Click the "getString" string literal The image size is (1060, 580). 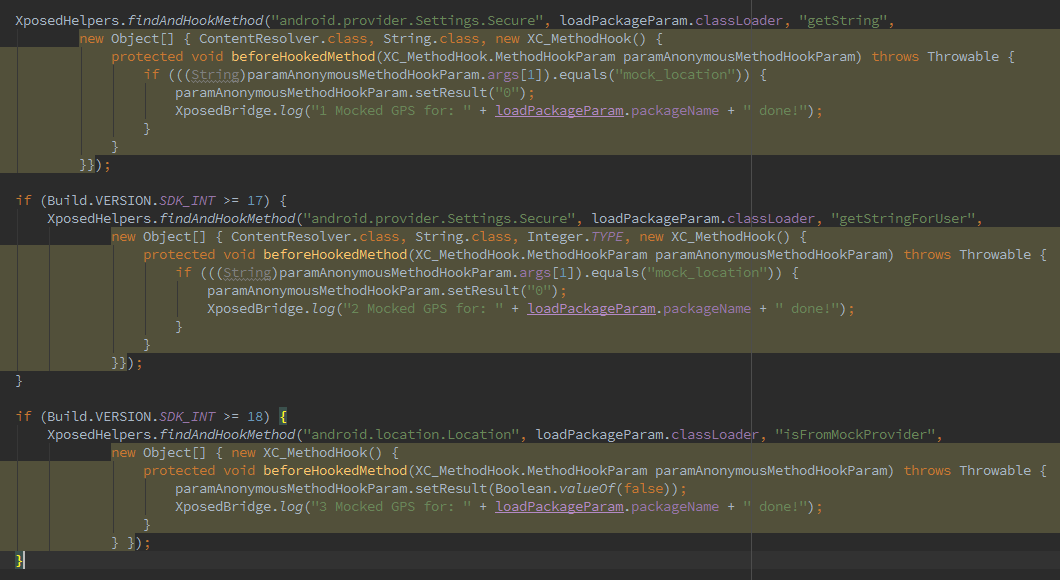pyautogui.click(x=842, y=21)
